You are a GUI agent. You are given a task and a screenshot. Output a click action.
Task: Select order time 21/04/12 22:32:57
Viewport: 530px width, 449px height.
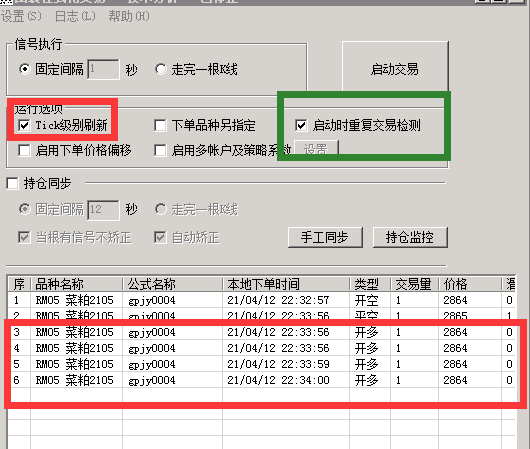click(x=278, y=300)
